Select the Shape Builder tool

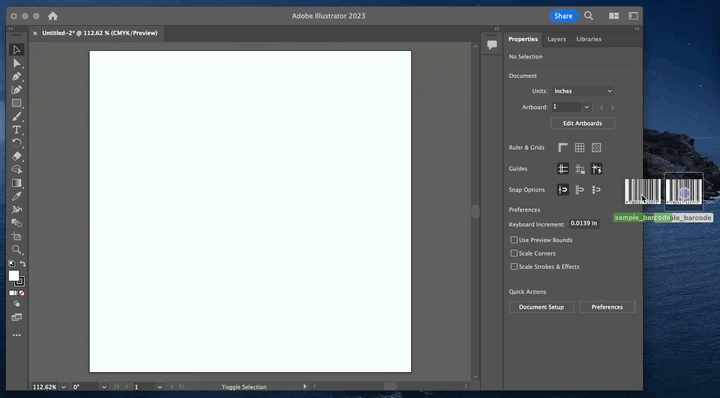click(17, 169)
